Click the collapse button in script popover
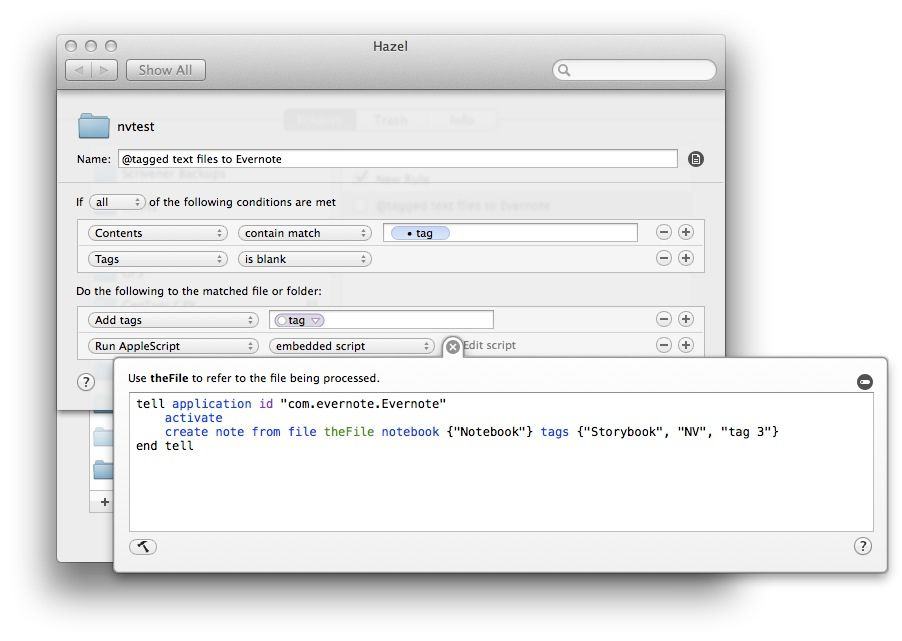The width and height of the screenshot is (902, 641). [864, 382]
